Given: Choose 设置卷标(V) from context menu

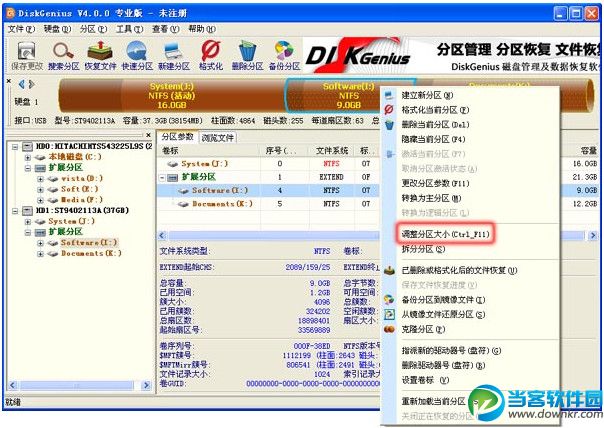Looking at the screenshot, I should [x=425, y=380].
